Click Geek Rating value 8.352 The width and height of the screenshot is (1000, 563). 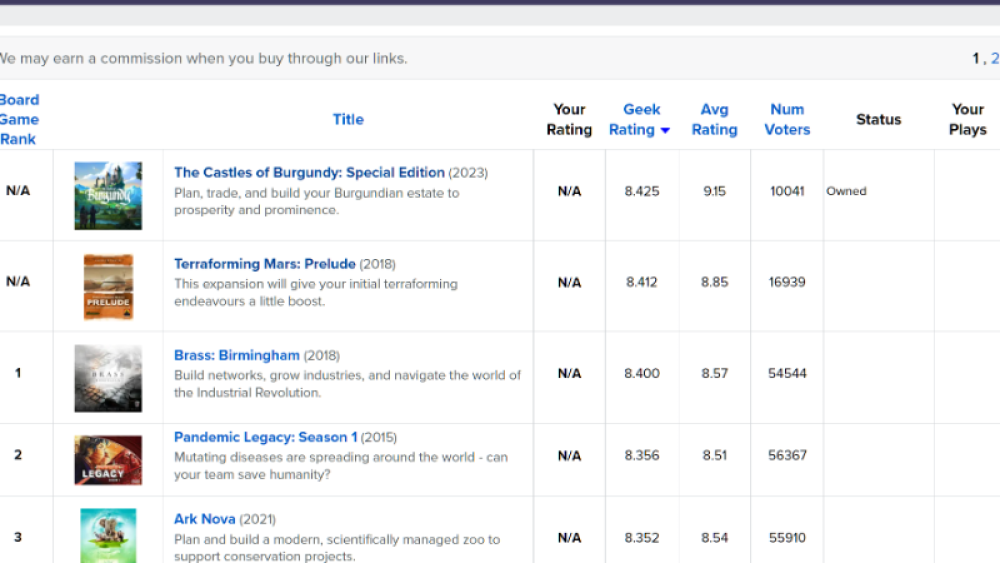(642, 537)
